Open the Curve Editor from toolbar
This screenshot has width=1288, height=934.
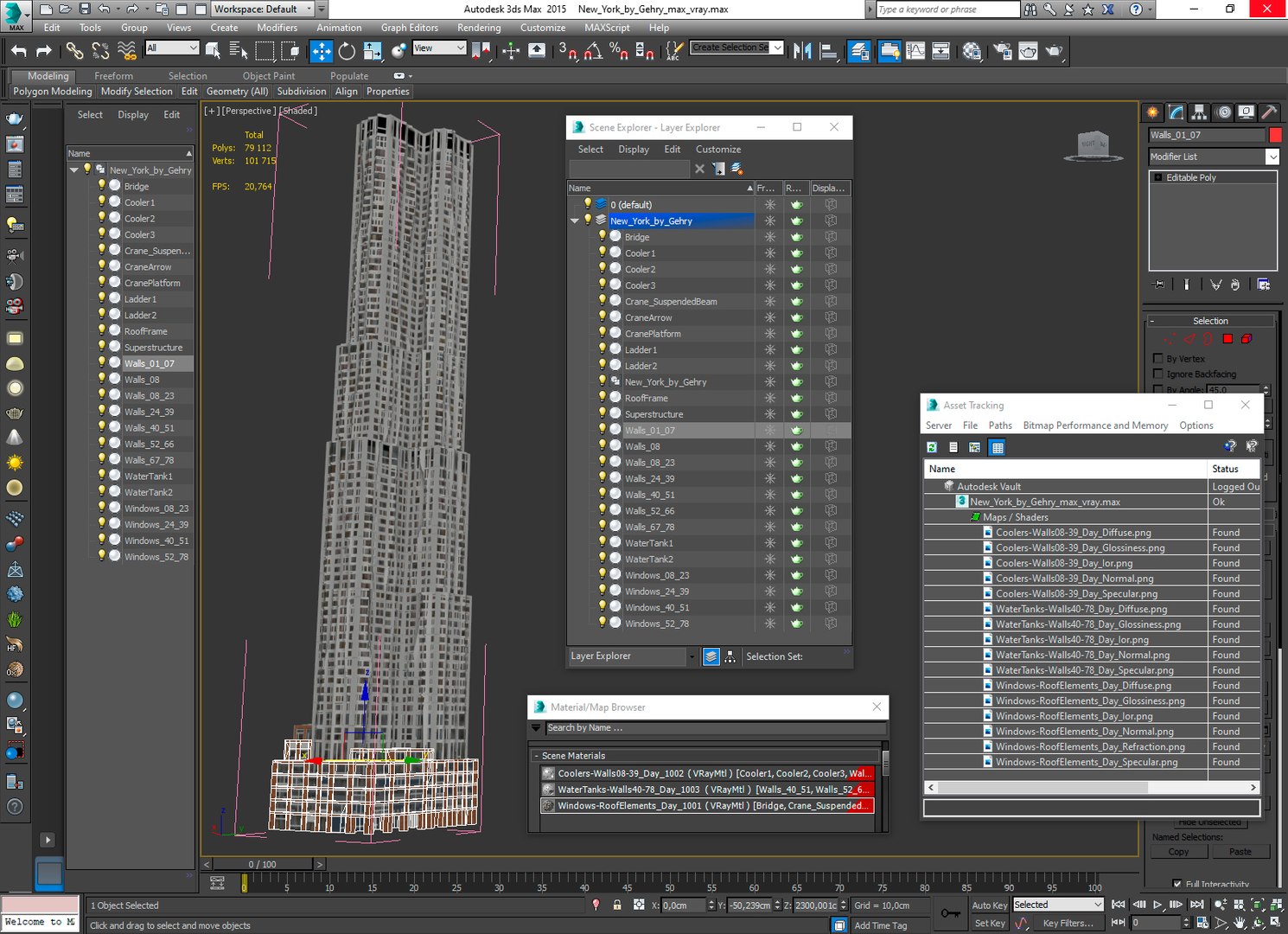915,51
